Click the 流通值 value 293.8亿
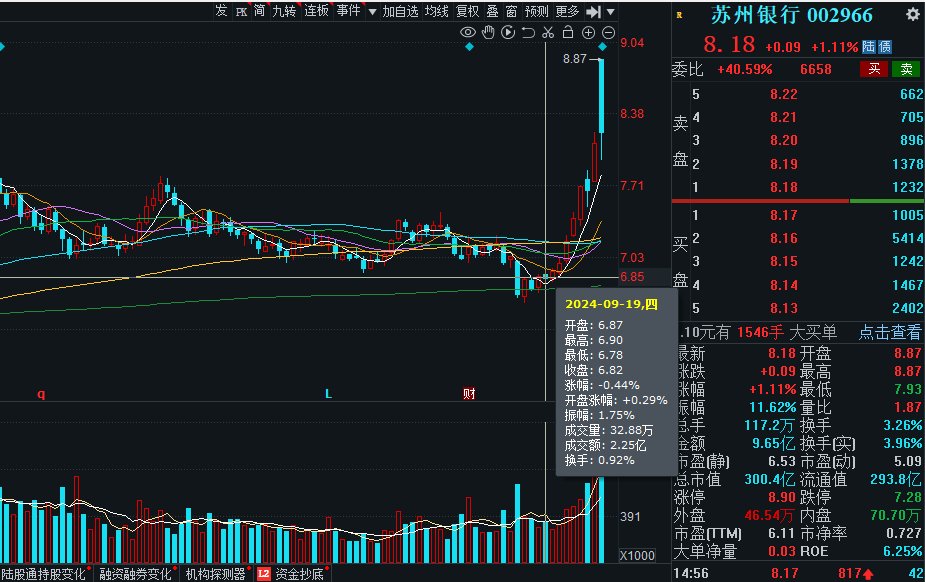This screenshot has width=925, height=582. click(896, 479)
